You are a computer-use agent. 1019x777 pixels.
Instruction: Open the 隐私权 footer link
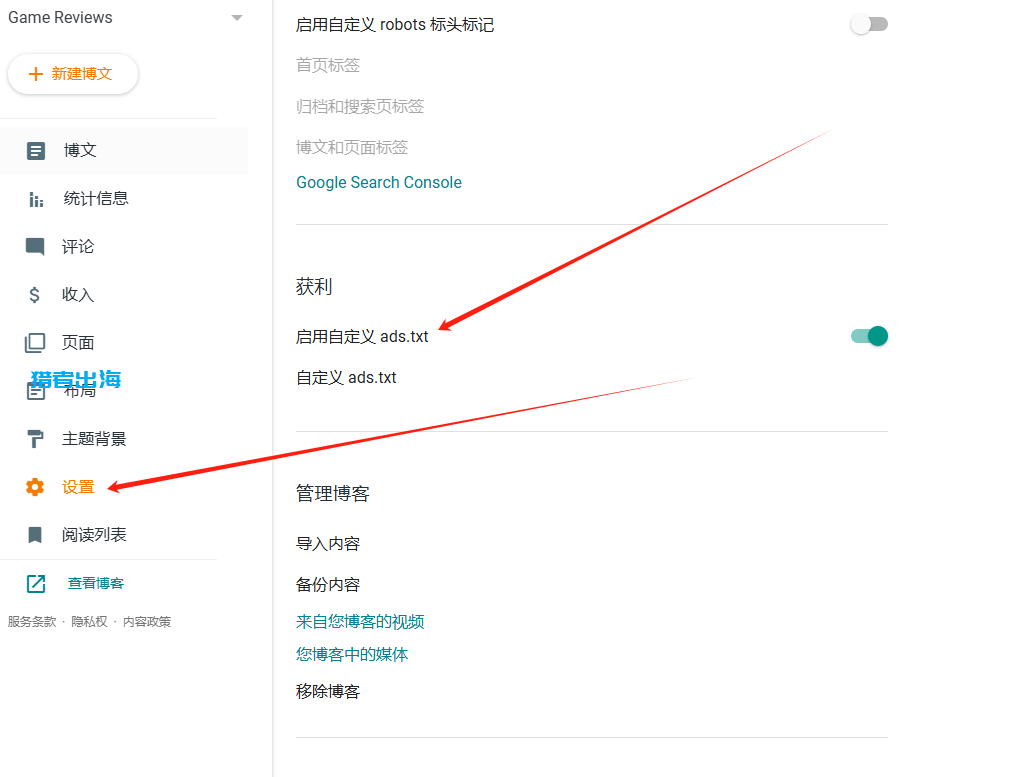pos(89,622)
